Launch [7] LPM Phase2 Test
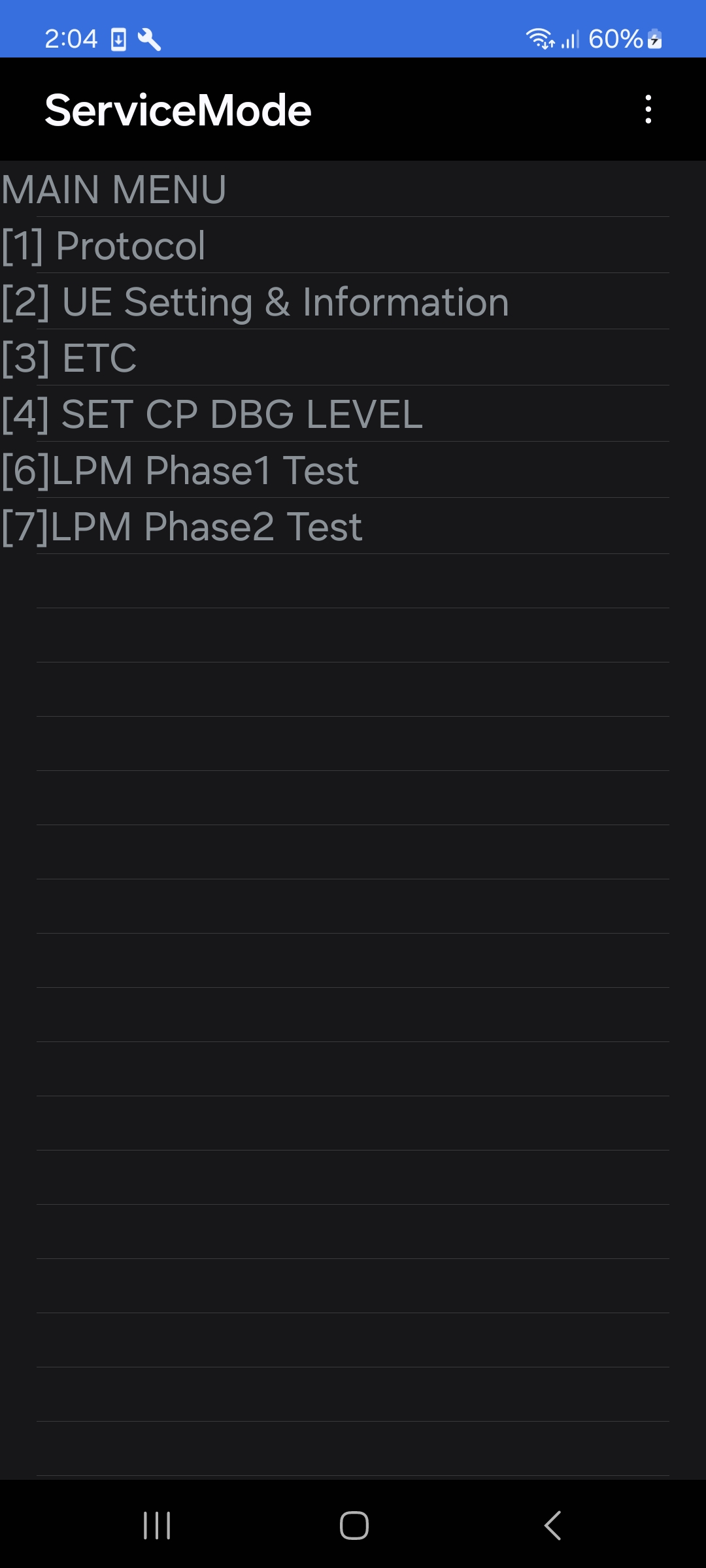 353,526
